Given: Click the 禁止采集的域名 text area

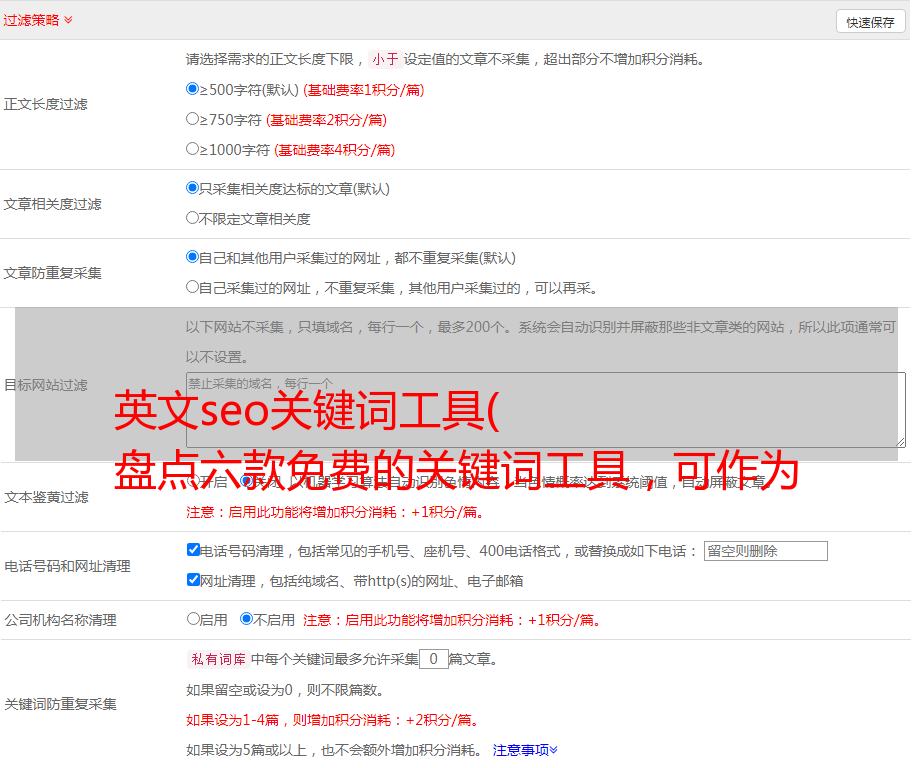Looking at the screenshot, I should pos(545,410).
